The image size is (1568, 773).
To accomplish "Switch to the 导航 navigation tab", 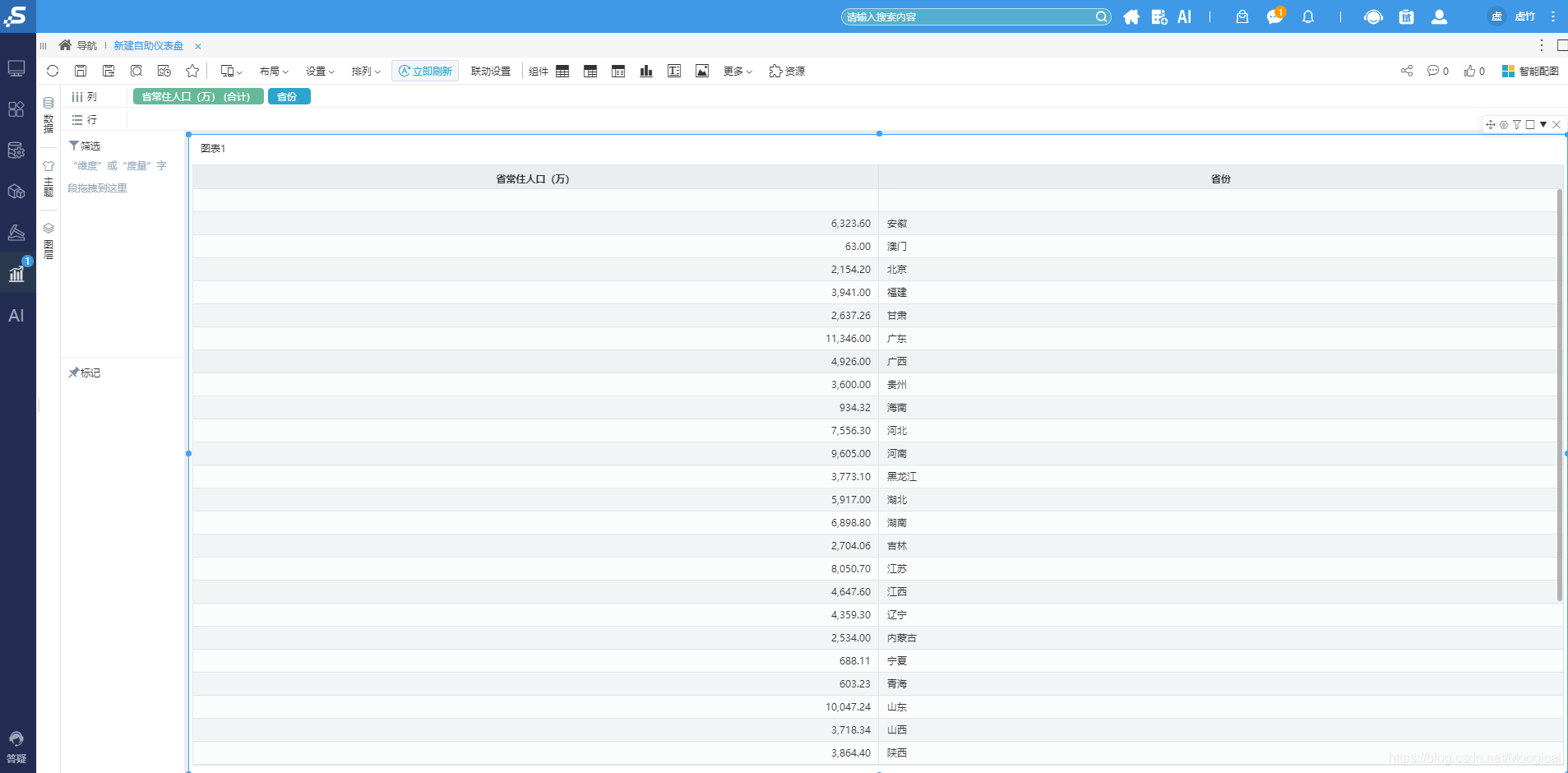I will [x=78, y=45].
